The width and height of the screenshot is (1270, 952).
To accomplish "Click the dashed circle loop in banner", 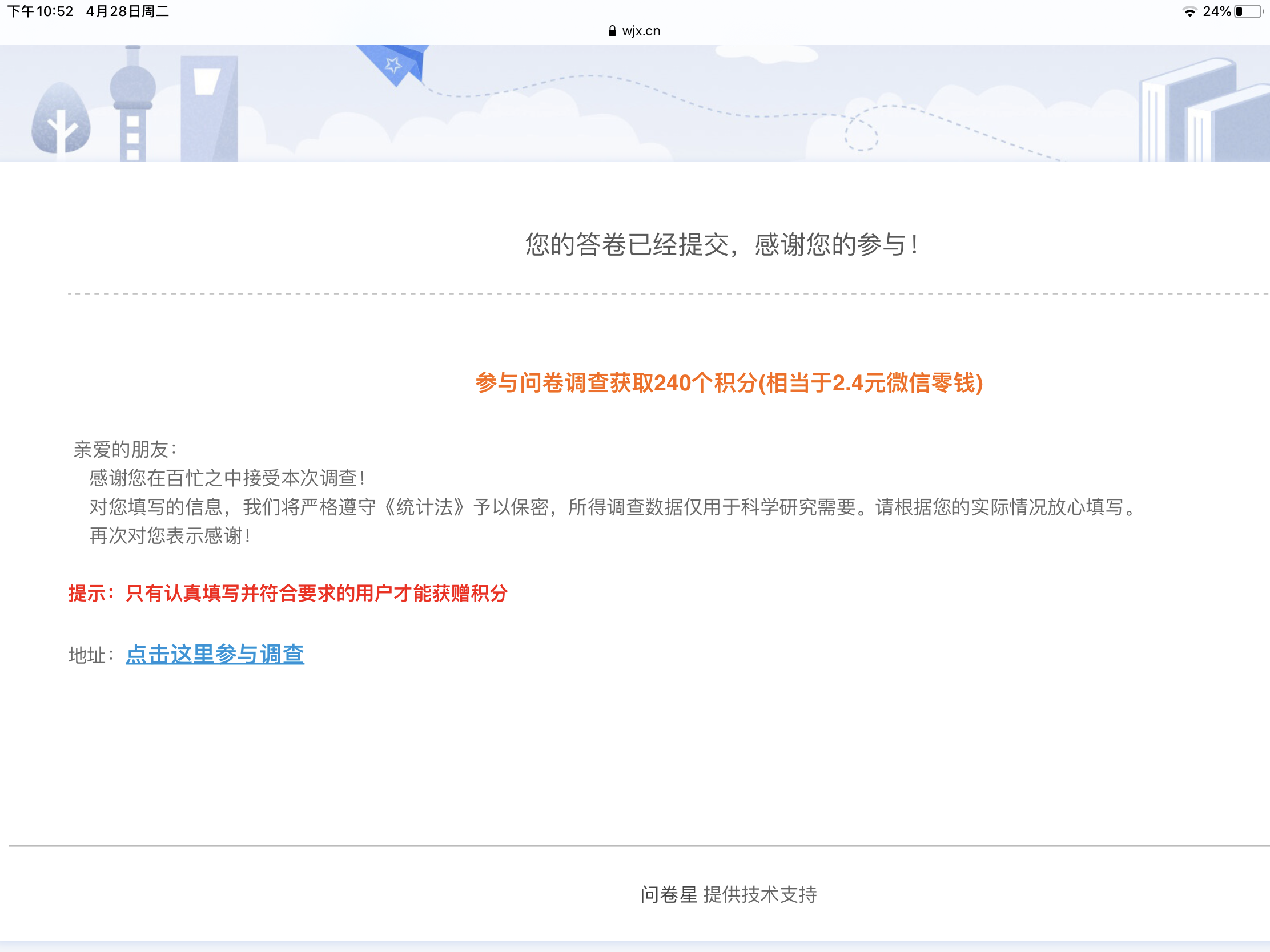I will (x=861, y=134).
